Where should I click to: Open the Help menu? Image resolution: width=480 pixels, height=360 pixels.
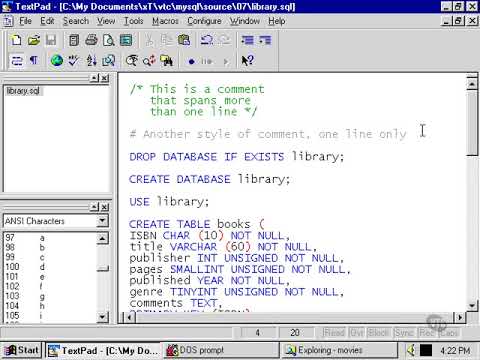277,21
